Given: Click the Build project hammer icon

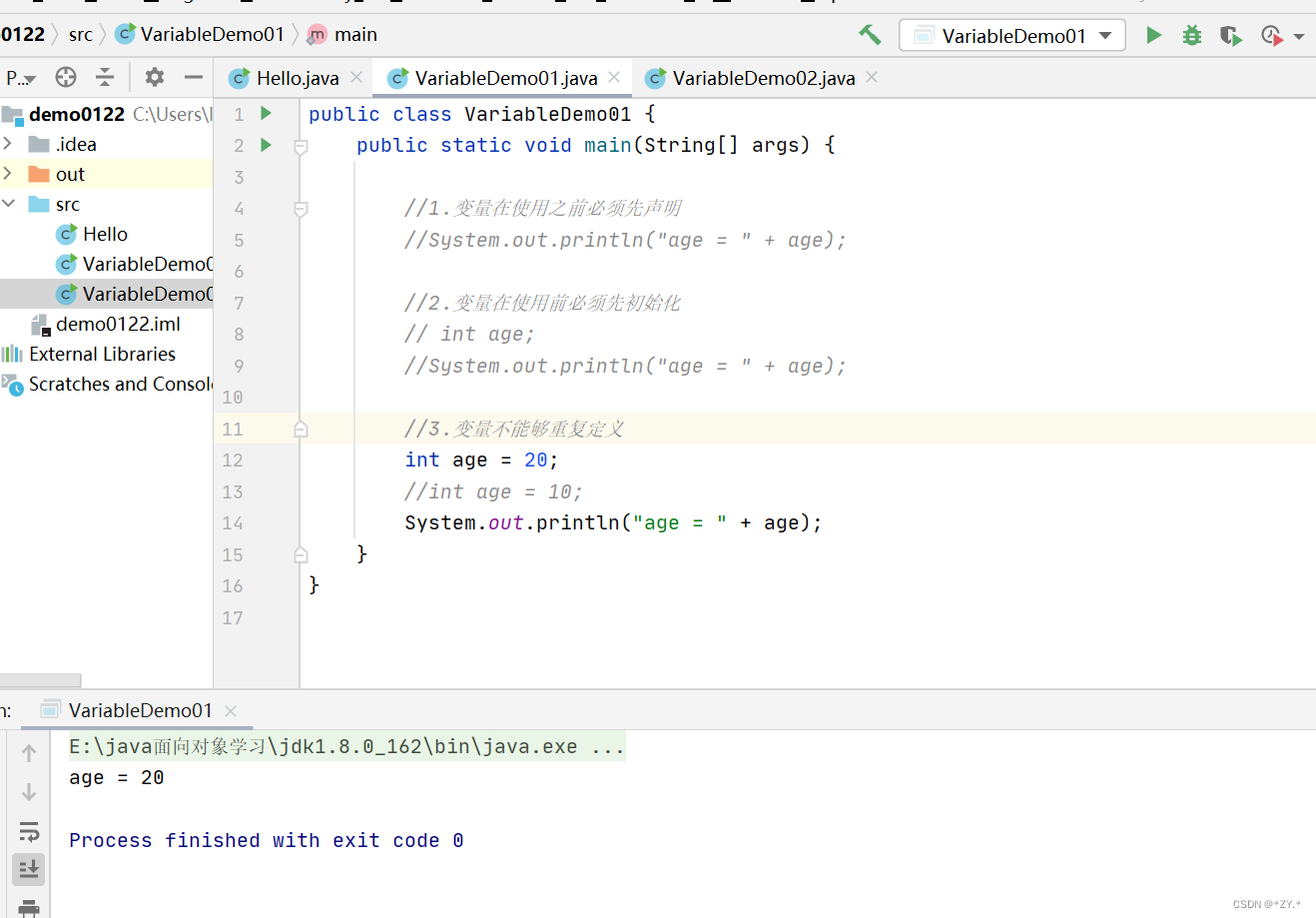Looking at the screenshot, I should pyautogui.click(x=870, y=35).
